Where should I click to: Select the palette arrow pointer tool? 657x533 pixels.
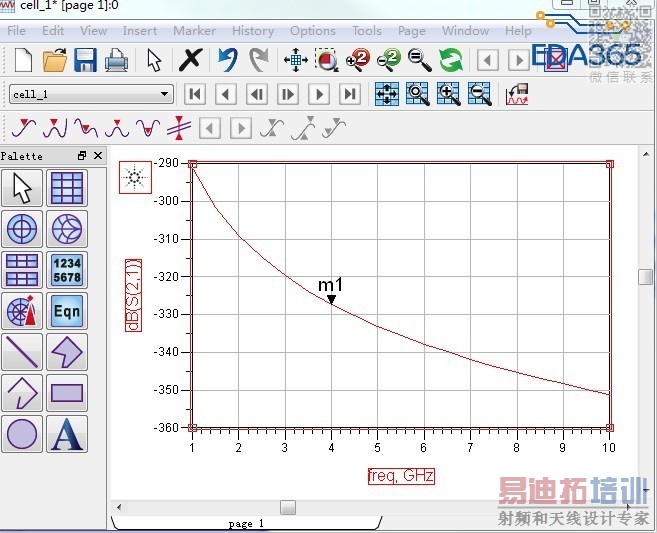pos(22,188)
